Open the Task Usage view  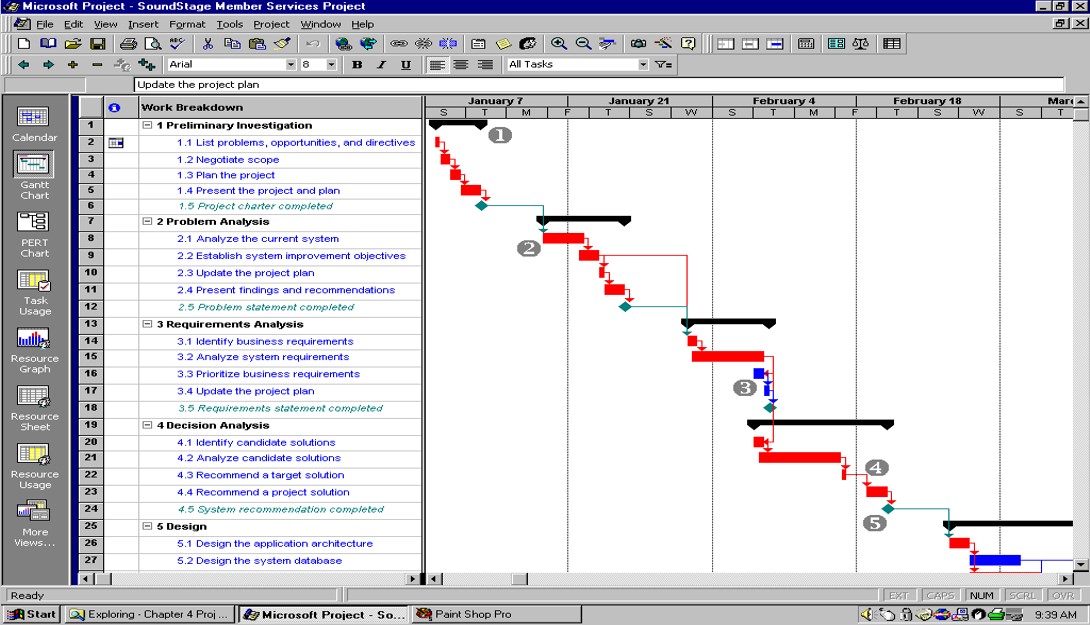[x=34, y=290]
